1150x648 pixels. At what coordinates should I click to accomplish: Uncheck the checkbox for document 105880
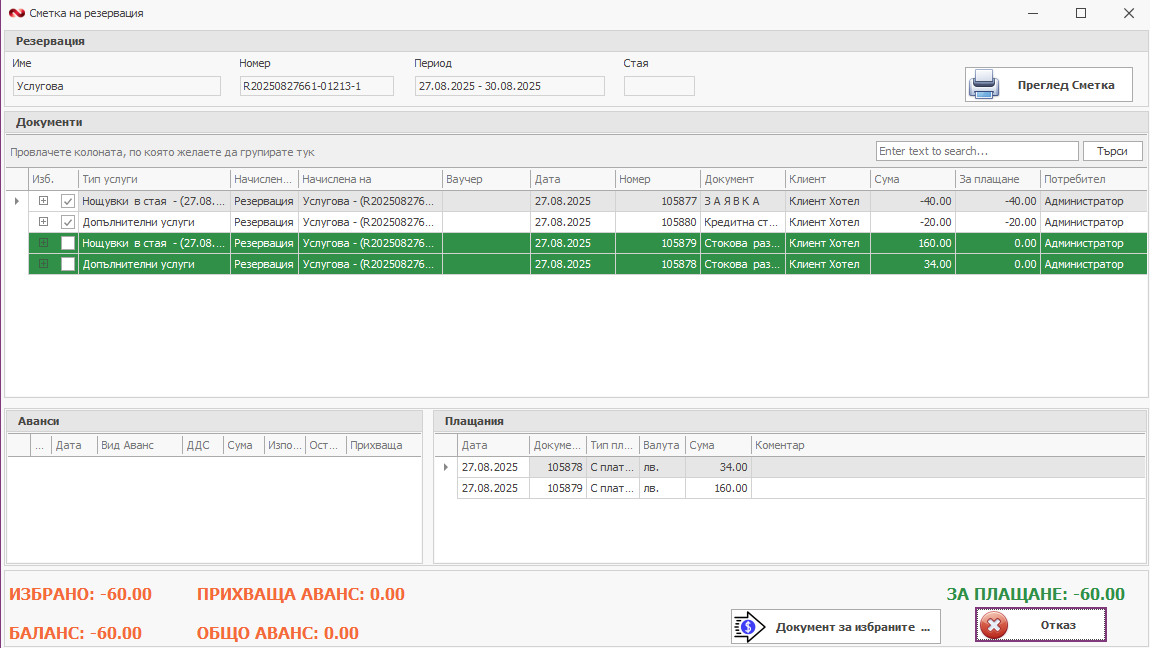coord(68,222)
